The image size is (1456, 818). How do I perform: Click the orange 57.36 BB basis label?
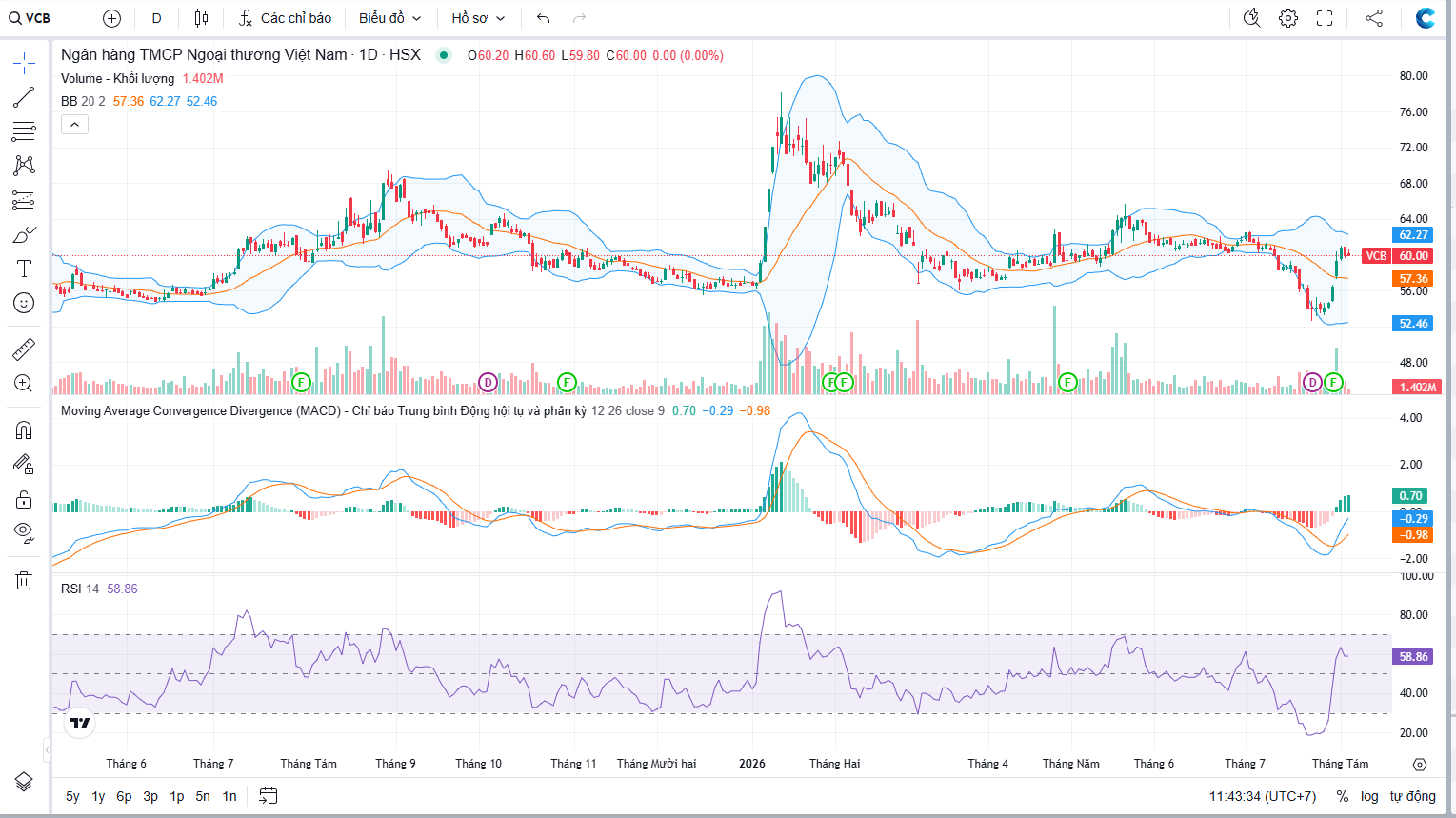1414,279
